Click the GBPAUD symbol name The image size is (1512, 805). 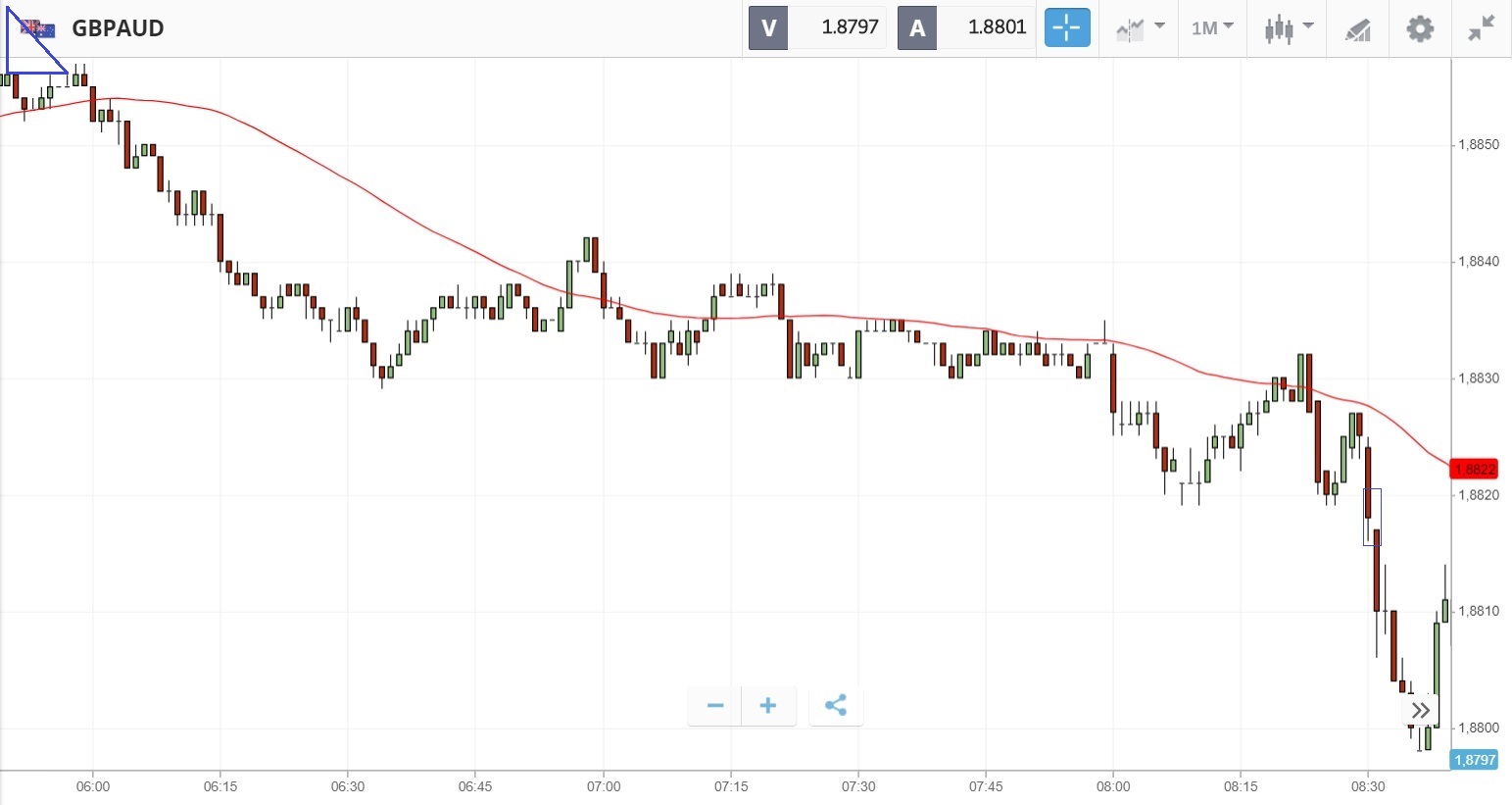pyautogui.click(x=118, y=27)
